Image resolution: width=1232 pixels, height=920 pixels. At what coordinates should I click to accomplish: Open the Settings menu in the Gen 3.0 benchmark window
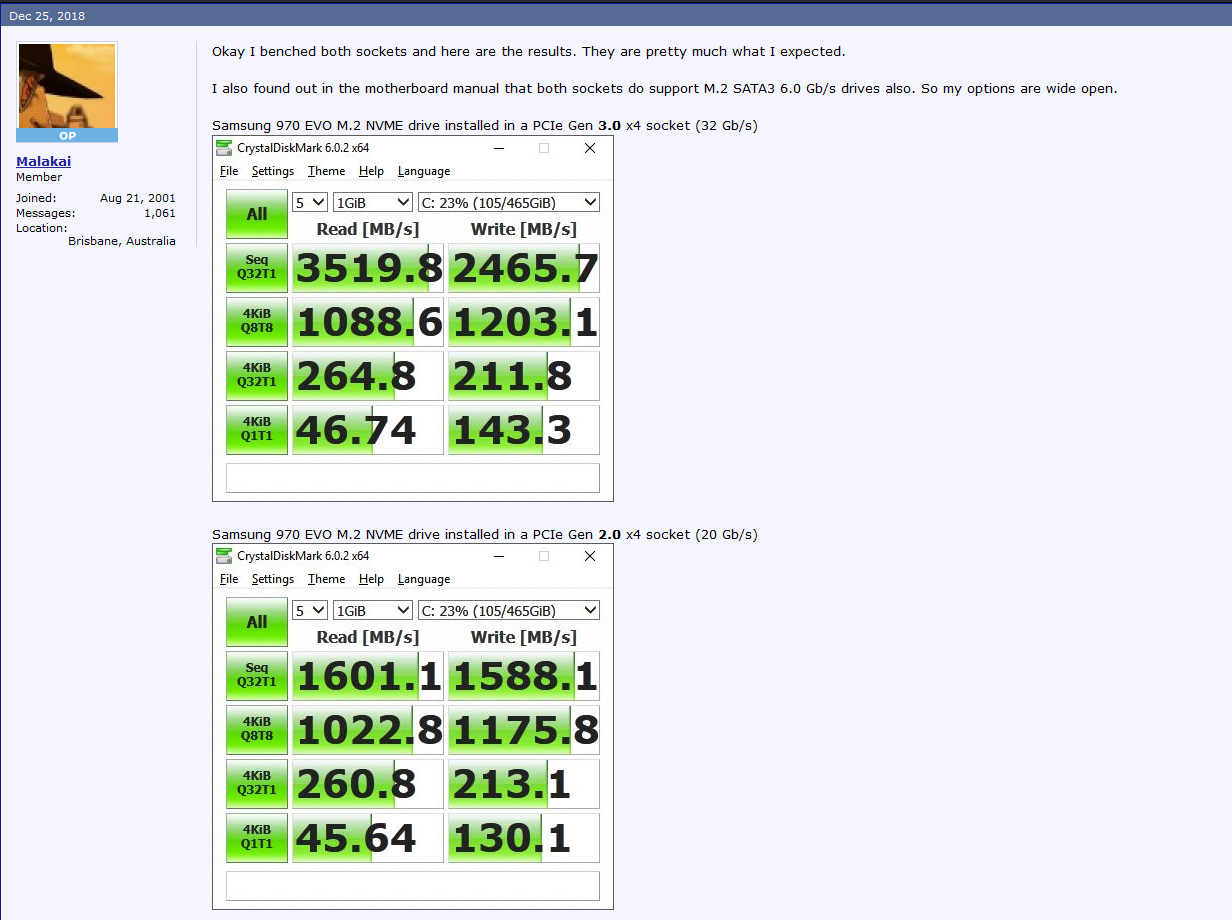pyautogui.click(x=273, y=171)
